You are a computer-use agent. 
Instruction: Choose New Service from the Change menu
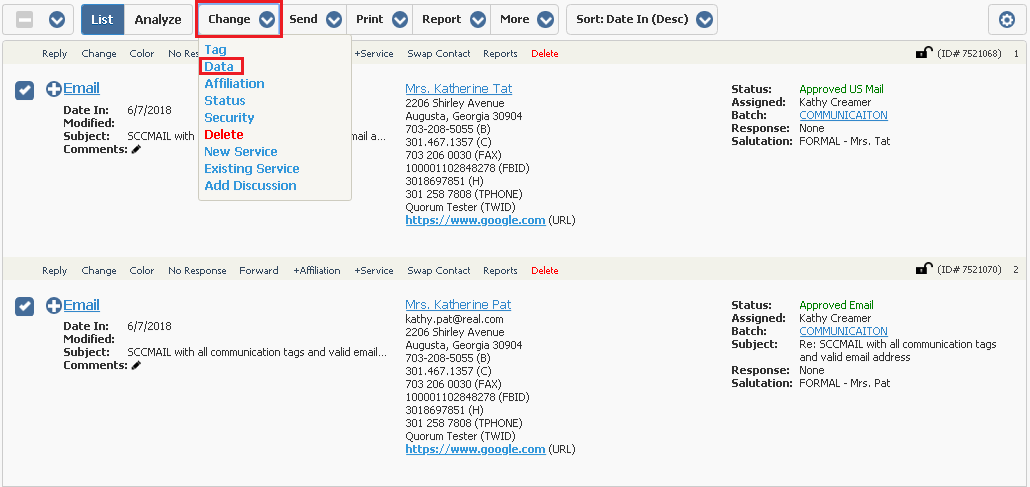(x=241, y=152)
